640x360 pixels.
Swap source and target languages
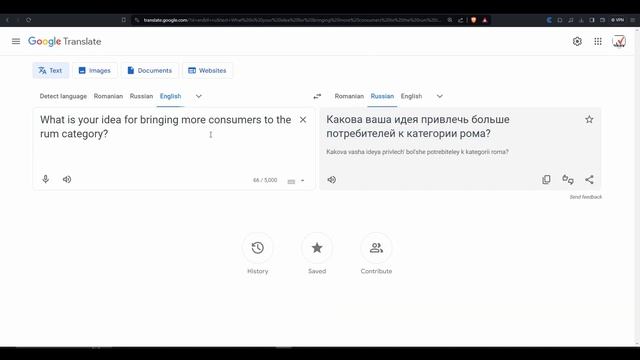point(317,96)
